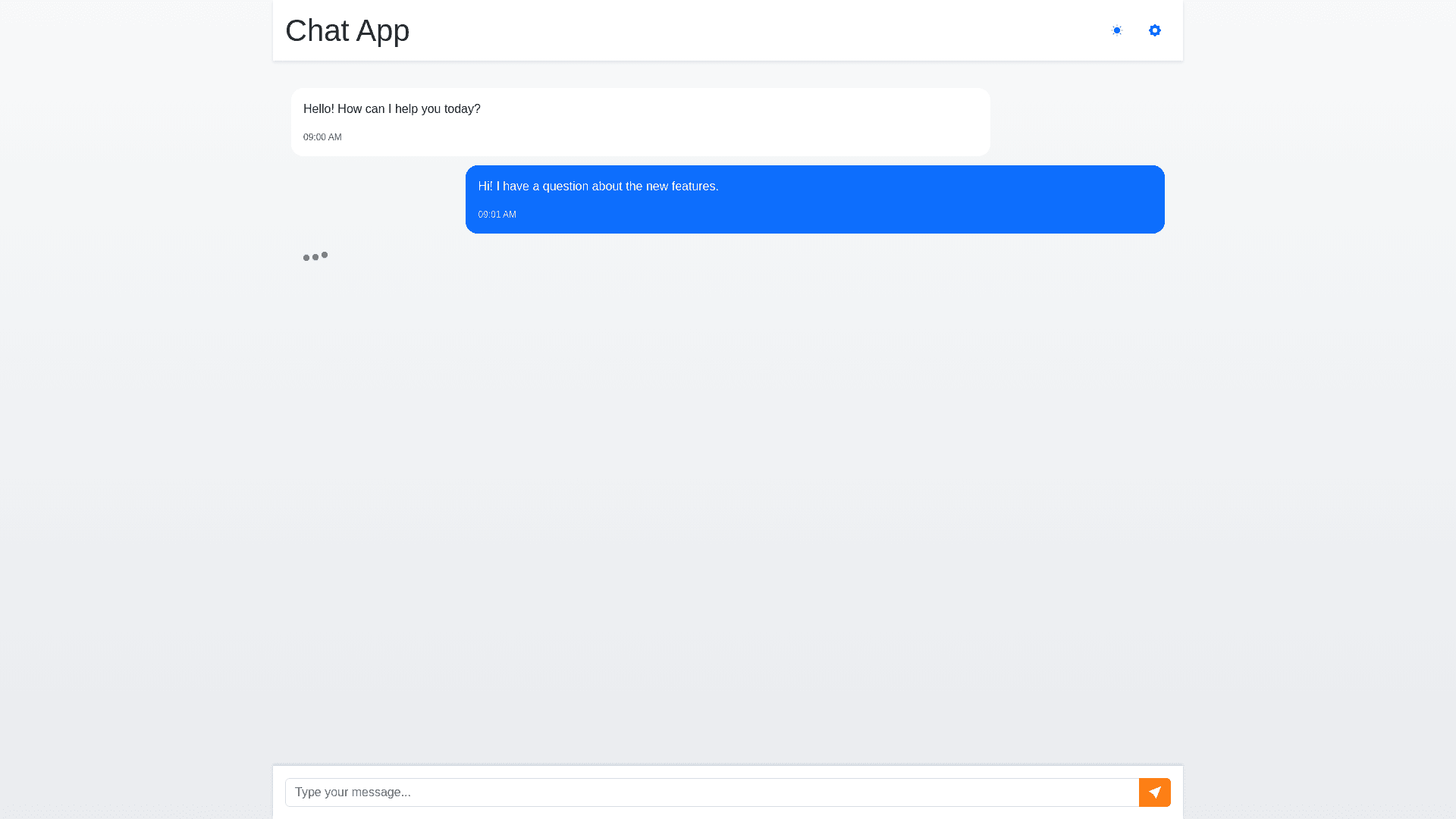Image resolution: width=1456 pixels, height=819 pixels.
Task: Click the three-dot typing indicator
Action: point(315,257)
